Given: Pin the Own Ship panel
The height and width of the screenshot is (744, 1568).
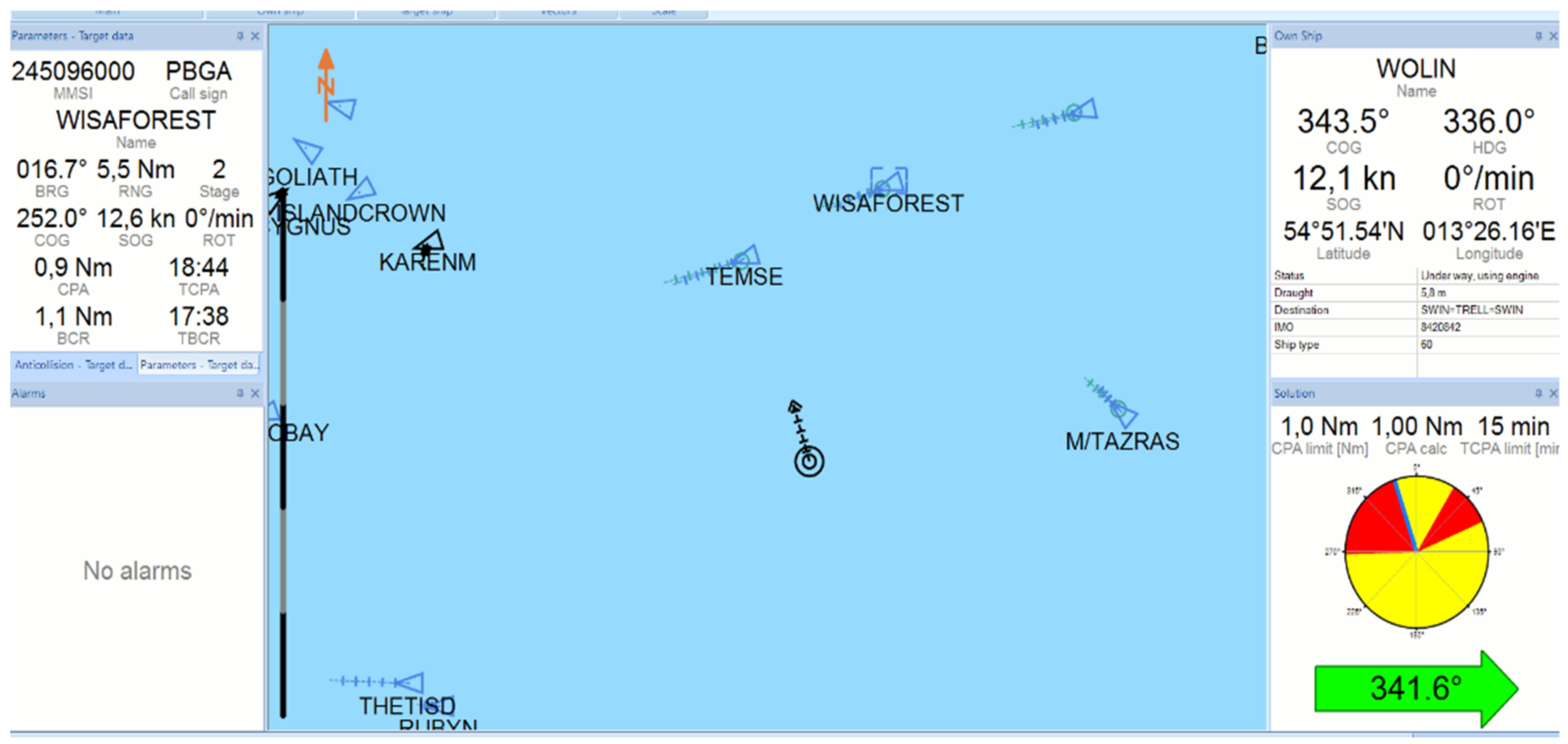Looking at the screenshot, I should point(1538,37).
